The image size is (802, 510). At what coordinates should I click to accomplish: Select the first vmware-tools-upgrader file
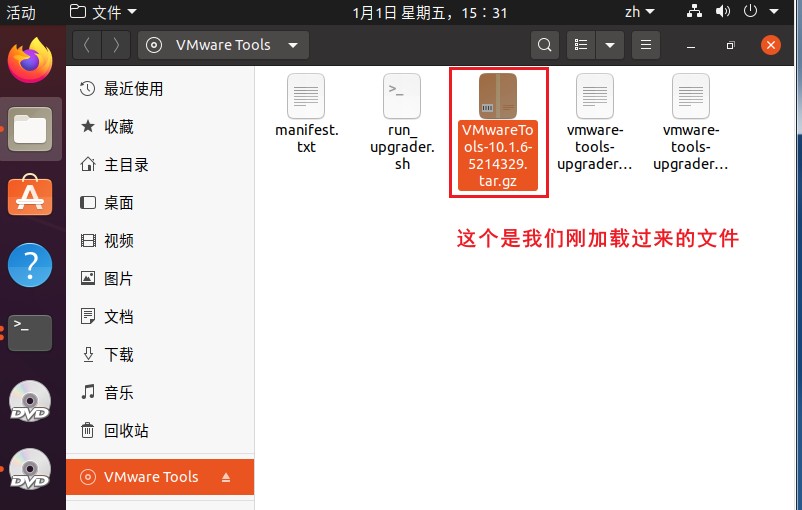tap(594, 122)
